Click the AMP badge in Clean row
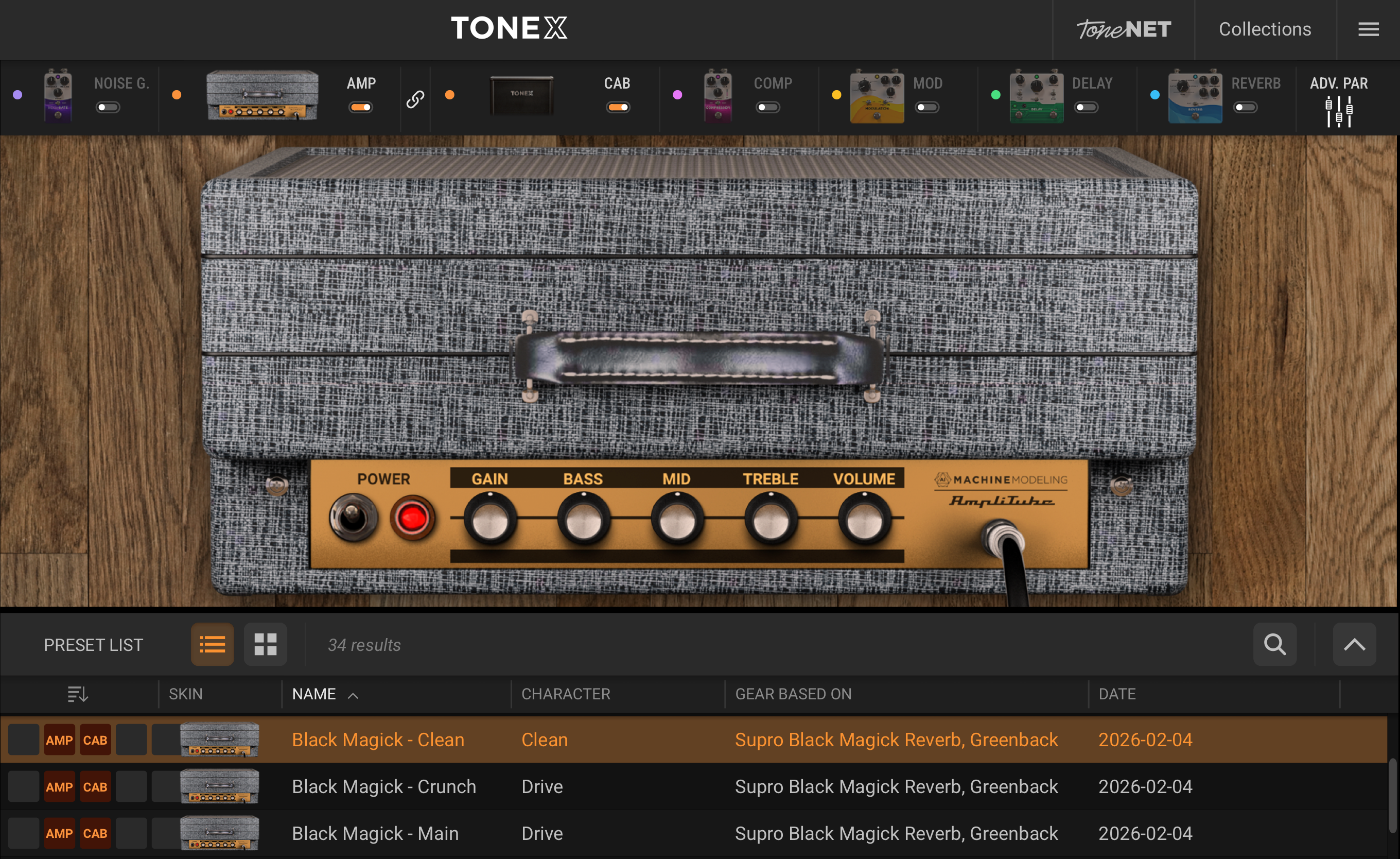 click(x=59, y=740)
